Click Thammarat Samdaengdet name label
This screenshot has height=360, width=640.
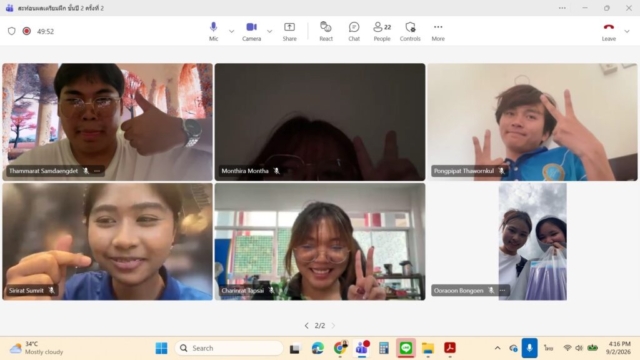(x=43, y=171)
